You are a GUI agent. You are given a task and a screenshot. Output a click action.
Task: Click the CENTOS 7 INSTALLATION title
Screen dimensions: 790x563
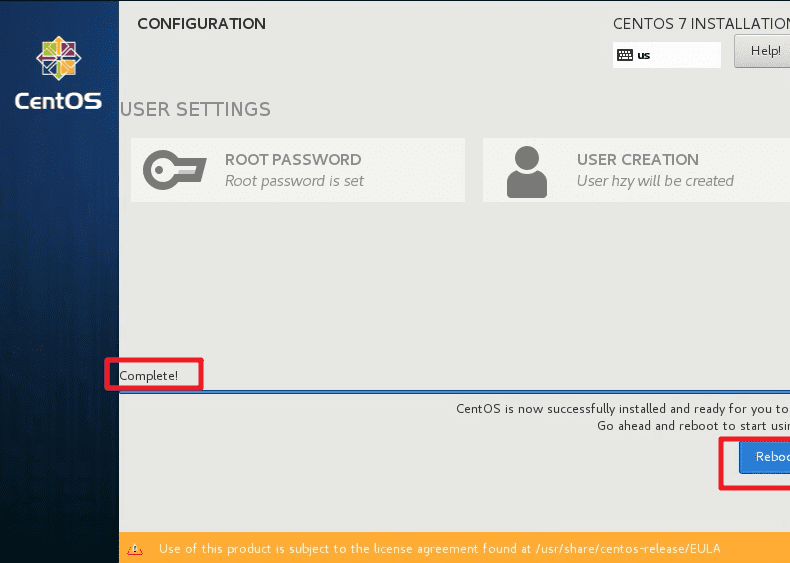pyautogui.click(x=701, y=24)
